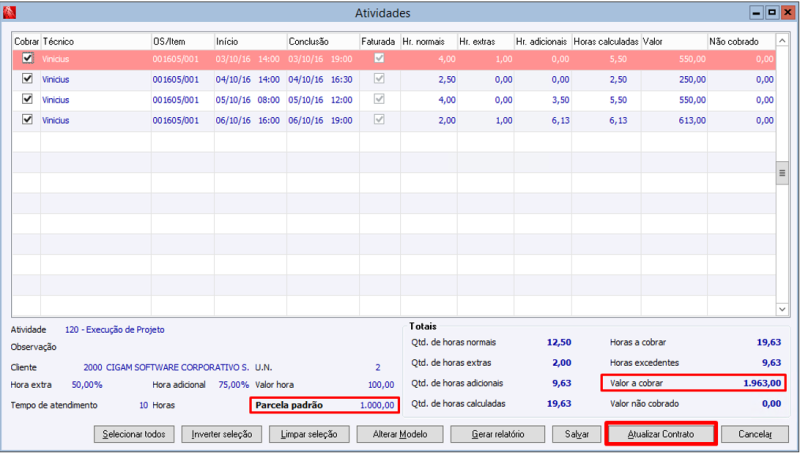Screen dimensions: 800x453
Task: Click the table scrollbar thumb
Action: 782,173
